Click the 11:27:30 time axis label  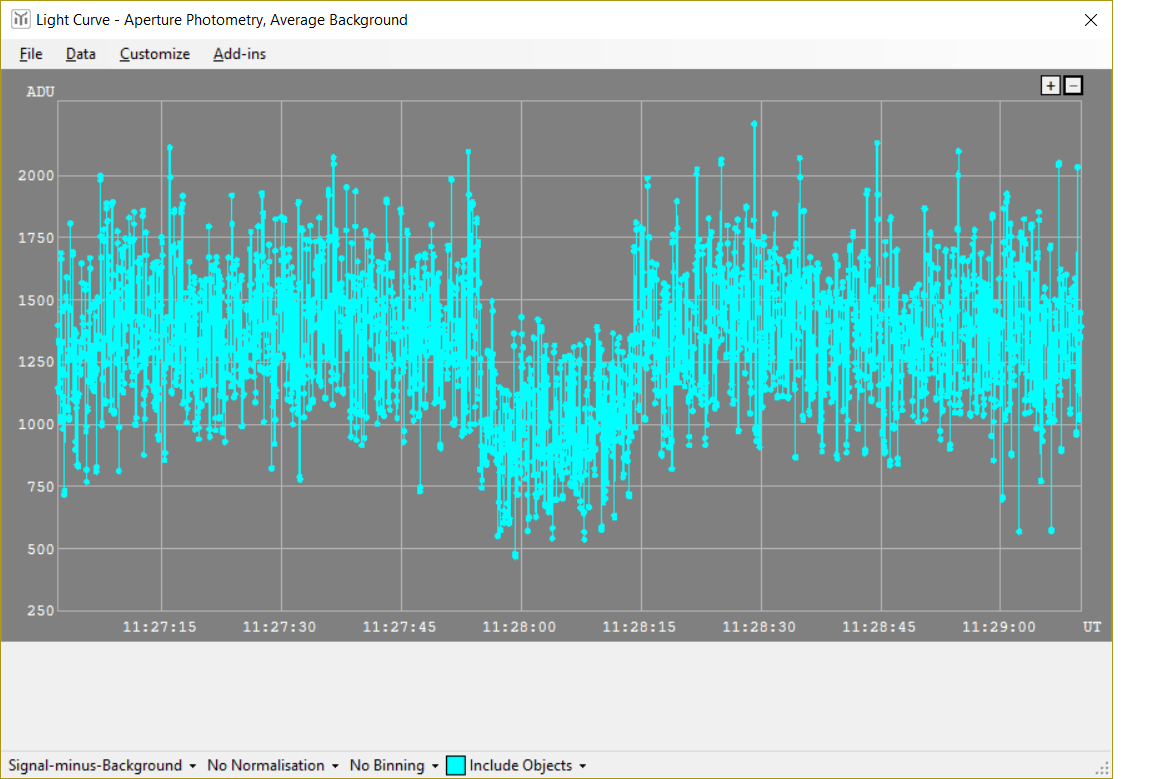279,627
